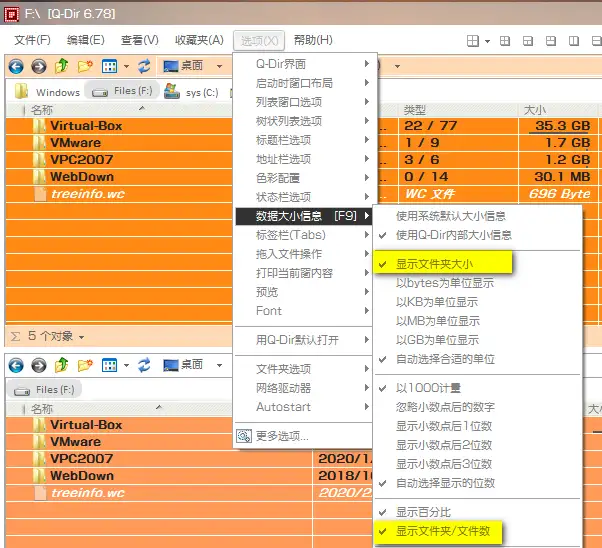Click the sigma icon in the status bar

coord(15,337)
